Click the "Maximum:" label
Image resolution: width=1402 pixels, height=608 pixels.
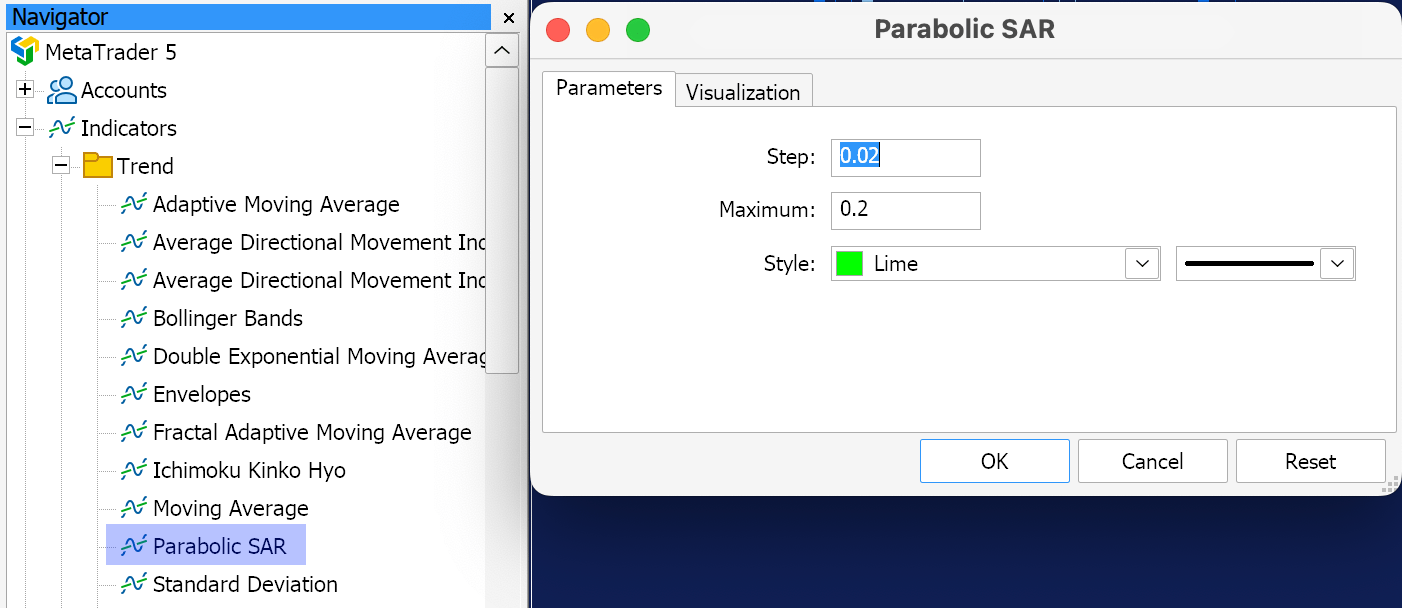768,211
